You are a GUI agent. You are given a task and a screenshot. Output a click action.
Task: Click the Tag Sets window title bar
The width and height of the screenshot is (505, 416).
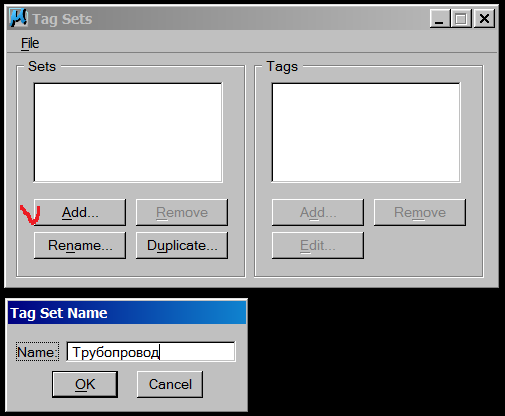tap(227, 18)
